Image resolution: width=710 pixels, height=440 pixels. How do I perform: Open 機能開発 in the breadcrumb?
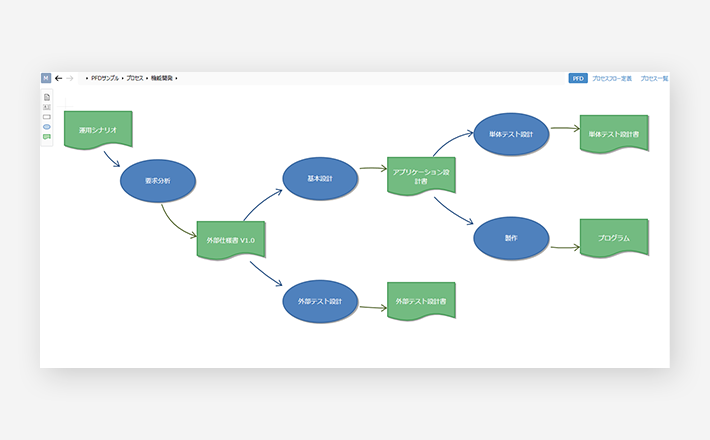pos(162,78)
